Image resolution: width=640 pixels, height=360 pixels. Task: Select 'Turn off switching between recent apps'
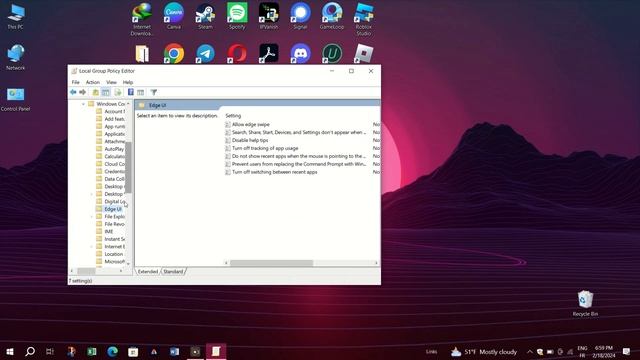[274, 172]
